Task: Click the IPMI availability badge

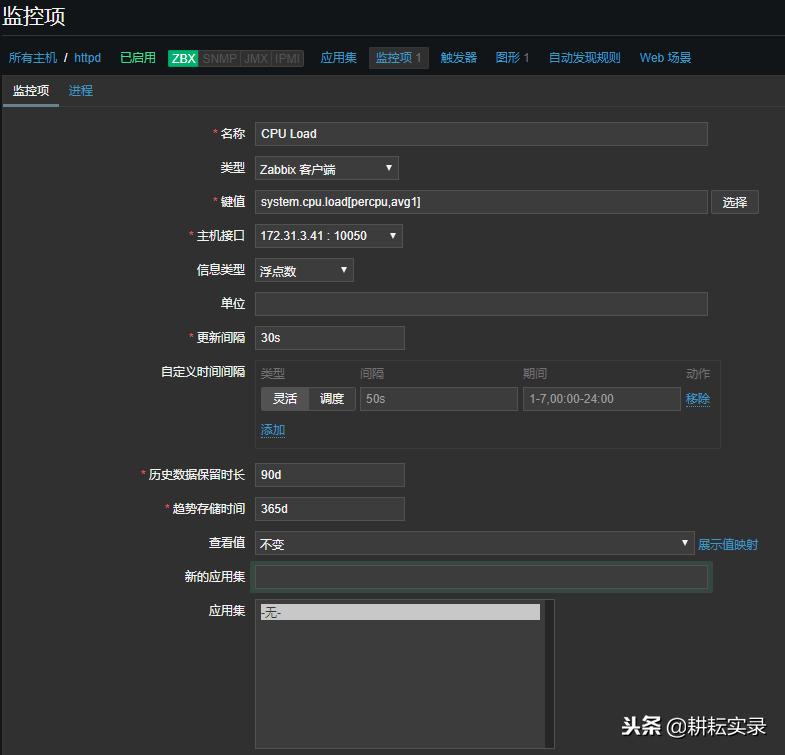Action: [287, 59]
